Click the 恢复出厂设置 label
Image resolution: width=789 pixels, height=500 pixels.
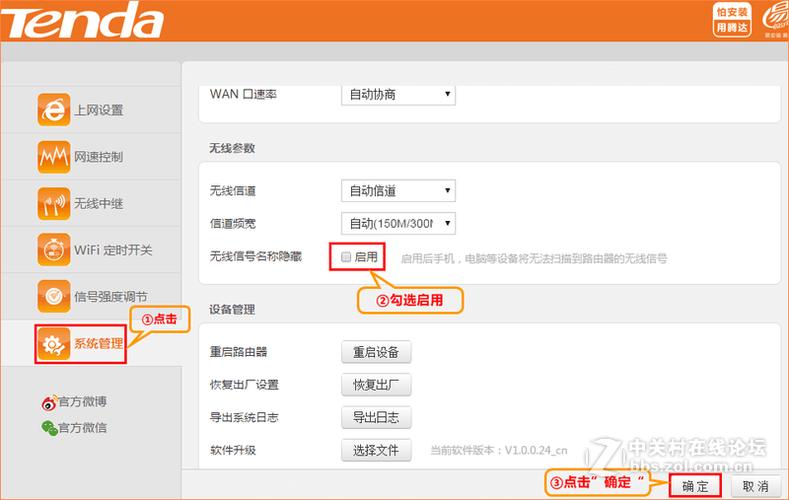(x=244, y=385)
